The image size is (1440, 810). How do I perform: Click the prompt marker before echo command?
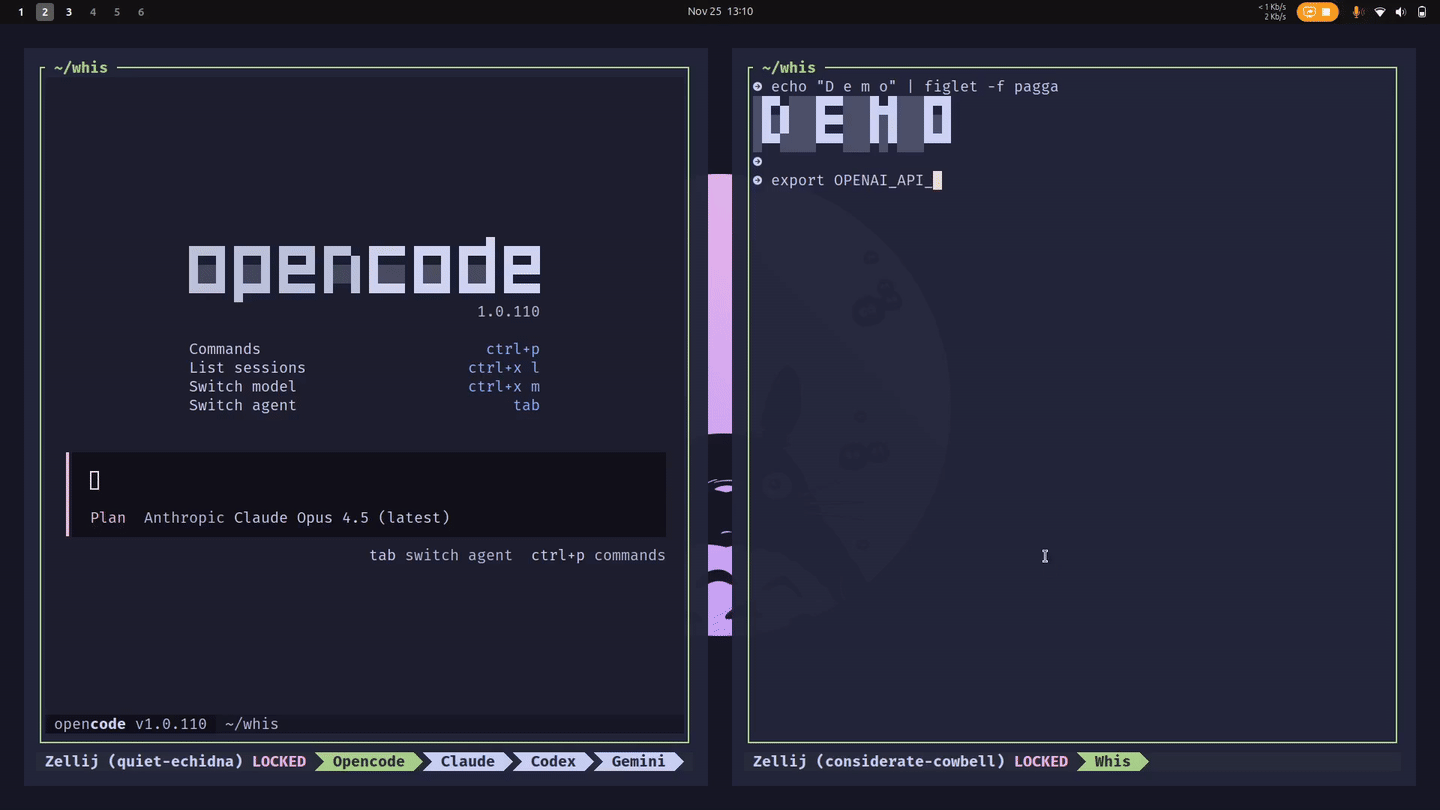tap(757, 86)
